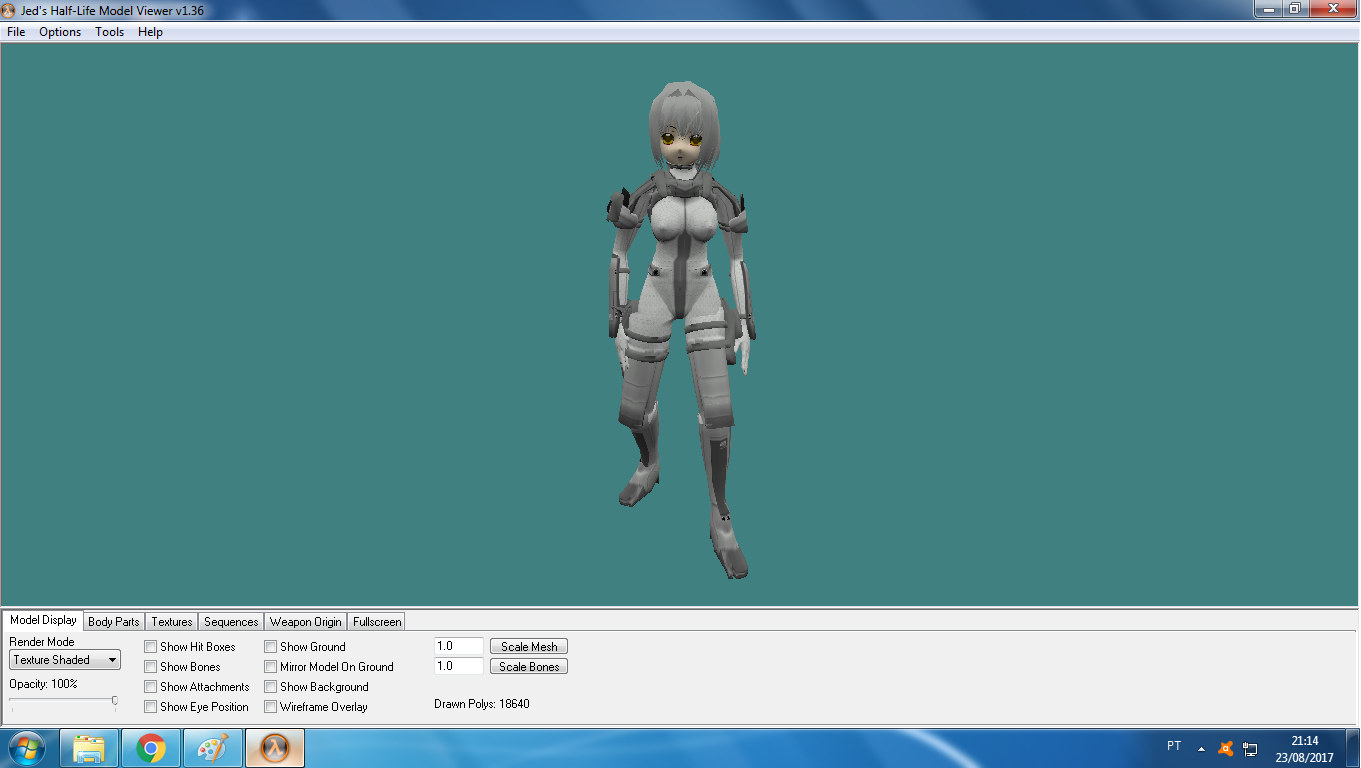Enable Show Attachments checkbox
Viewport: 1361px width, 768px height.
click(x=151, y=687)
